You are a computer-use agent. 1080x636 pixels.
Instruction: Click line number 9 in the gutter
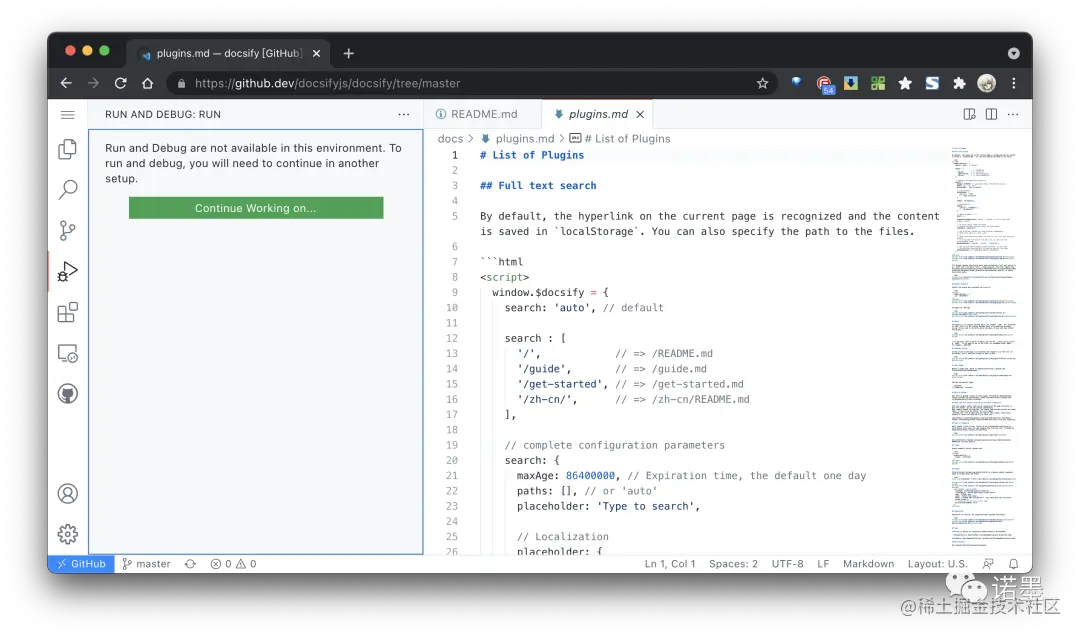coord(454,292)
